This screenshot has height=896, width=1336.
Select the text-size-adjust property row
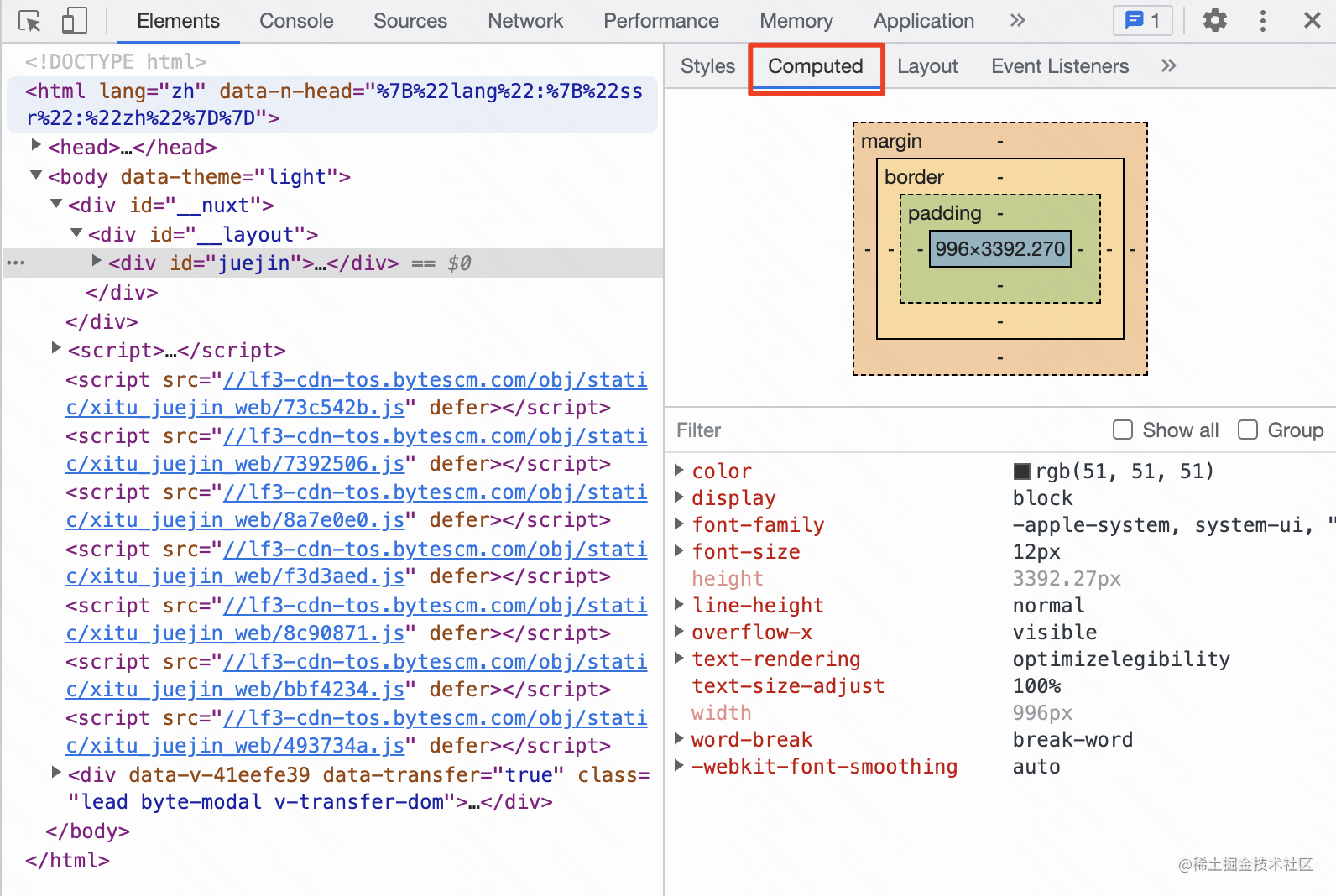click(1000, 685)
